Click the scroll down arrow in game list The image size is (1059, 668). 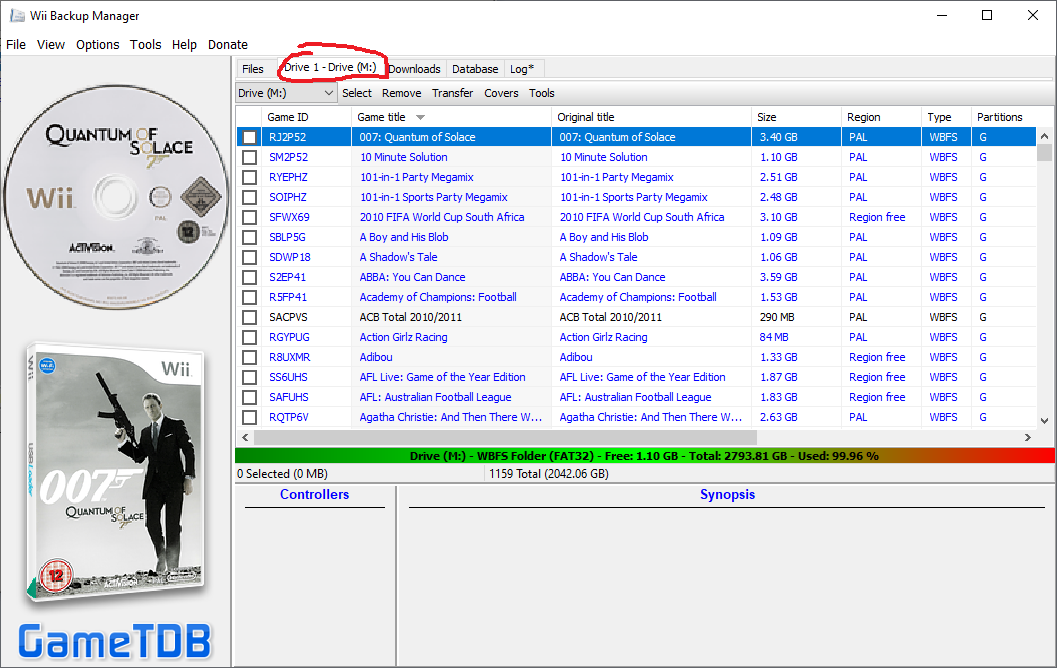(1044, 420)
